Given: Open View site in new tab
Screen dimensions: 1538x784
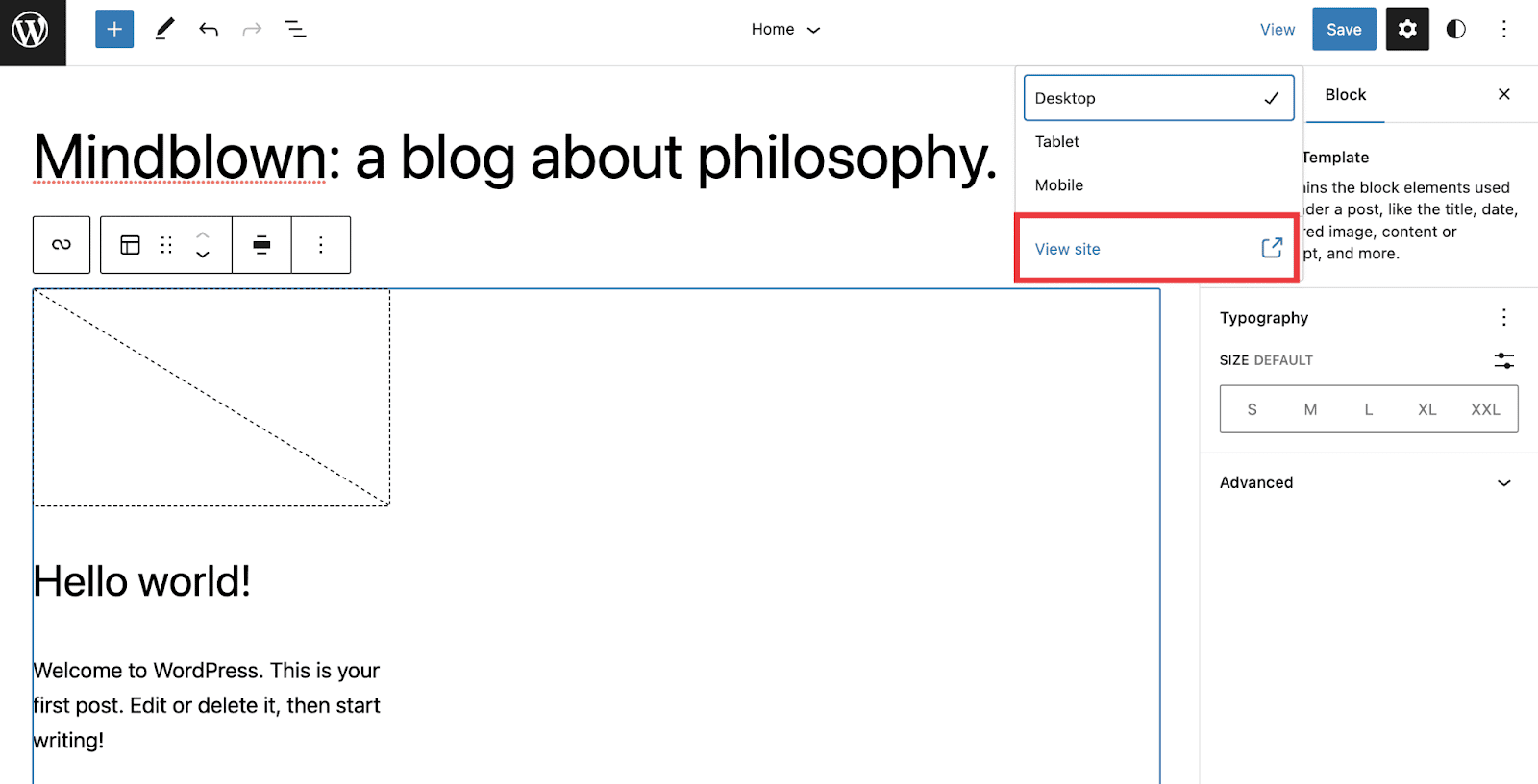Looking at the screenshot, I should click(1158, 249).
